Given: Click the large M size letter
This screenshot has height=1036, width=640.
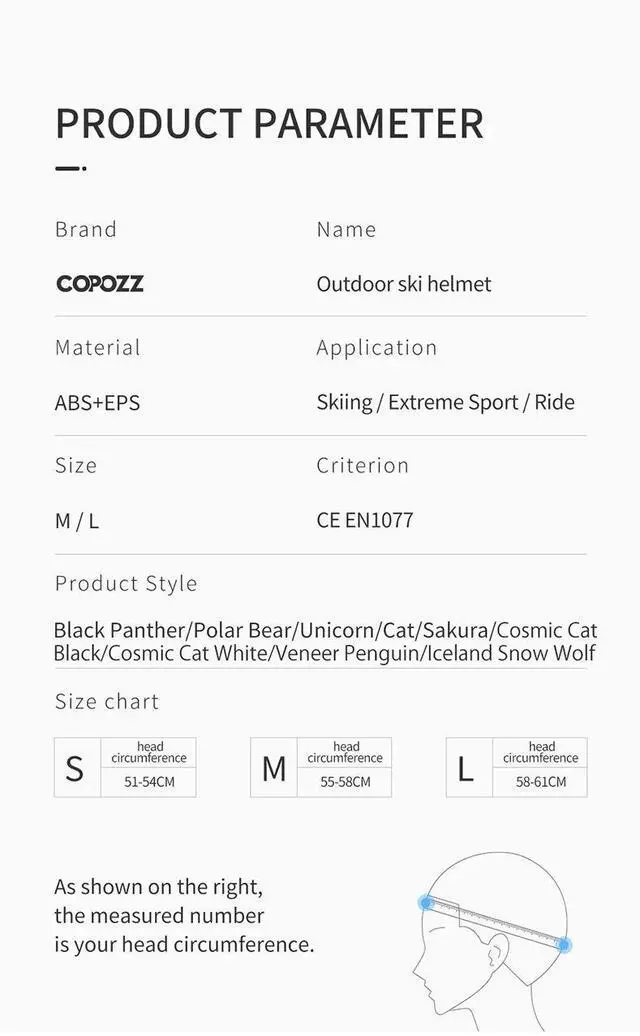Looking at the screenshot, I should pyautogui.click(x=274, y=768).
